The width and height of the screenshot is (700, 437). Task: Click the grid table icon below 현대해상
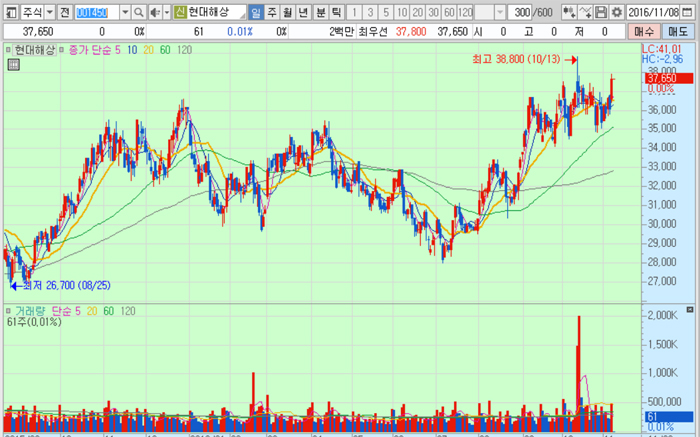[x=12, y=65]
